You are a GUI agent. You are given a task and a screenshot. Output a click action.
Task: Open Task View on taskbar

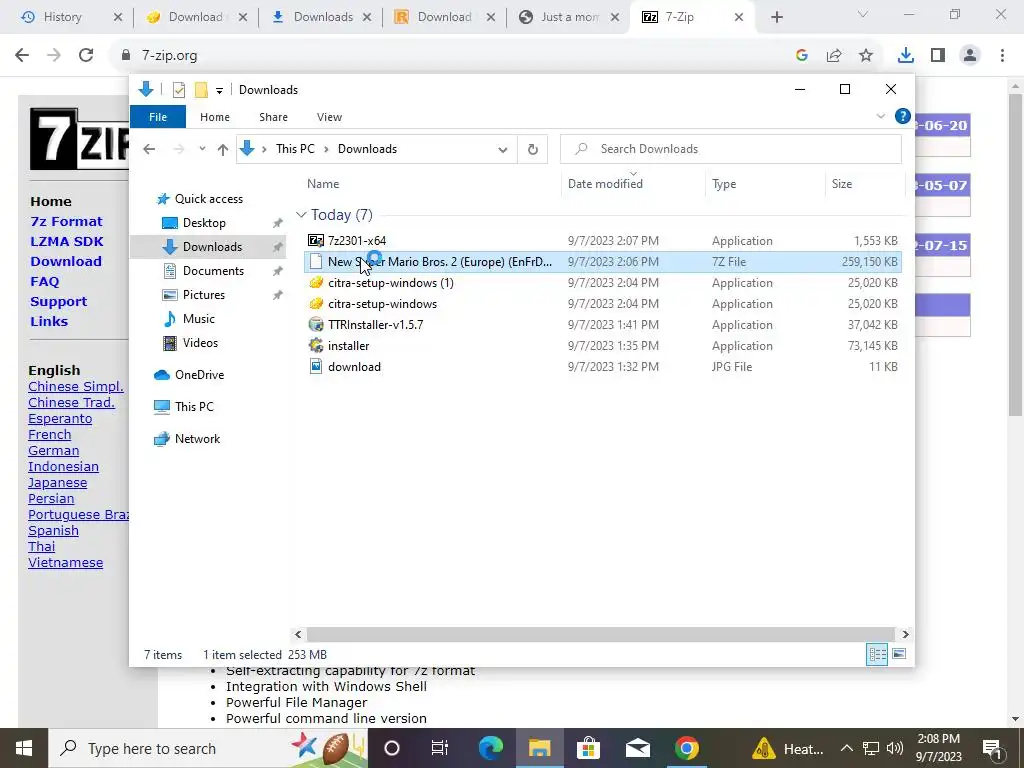click(440, 748)
